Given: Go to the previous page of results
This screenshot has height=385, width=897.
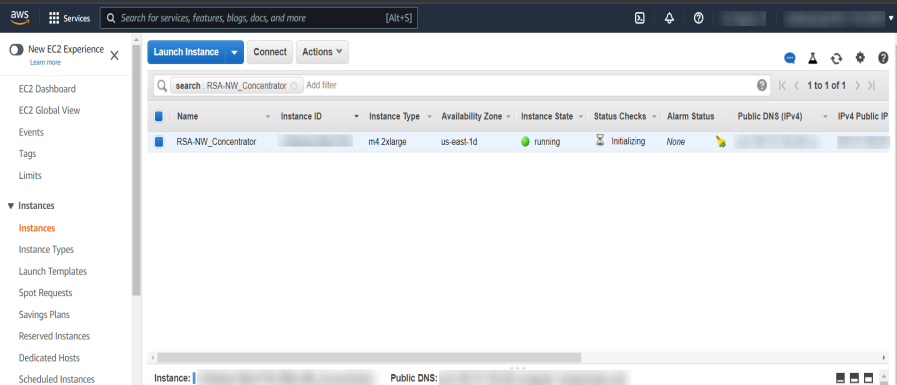Looking at the screenshot, I should pyautogui.click(x=796, y=85).
